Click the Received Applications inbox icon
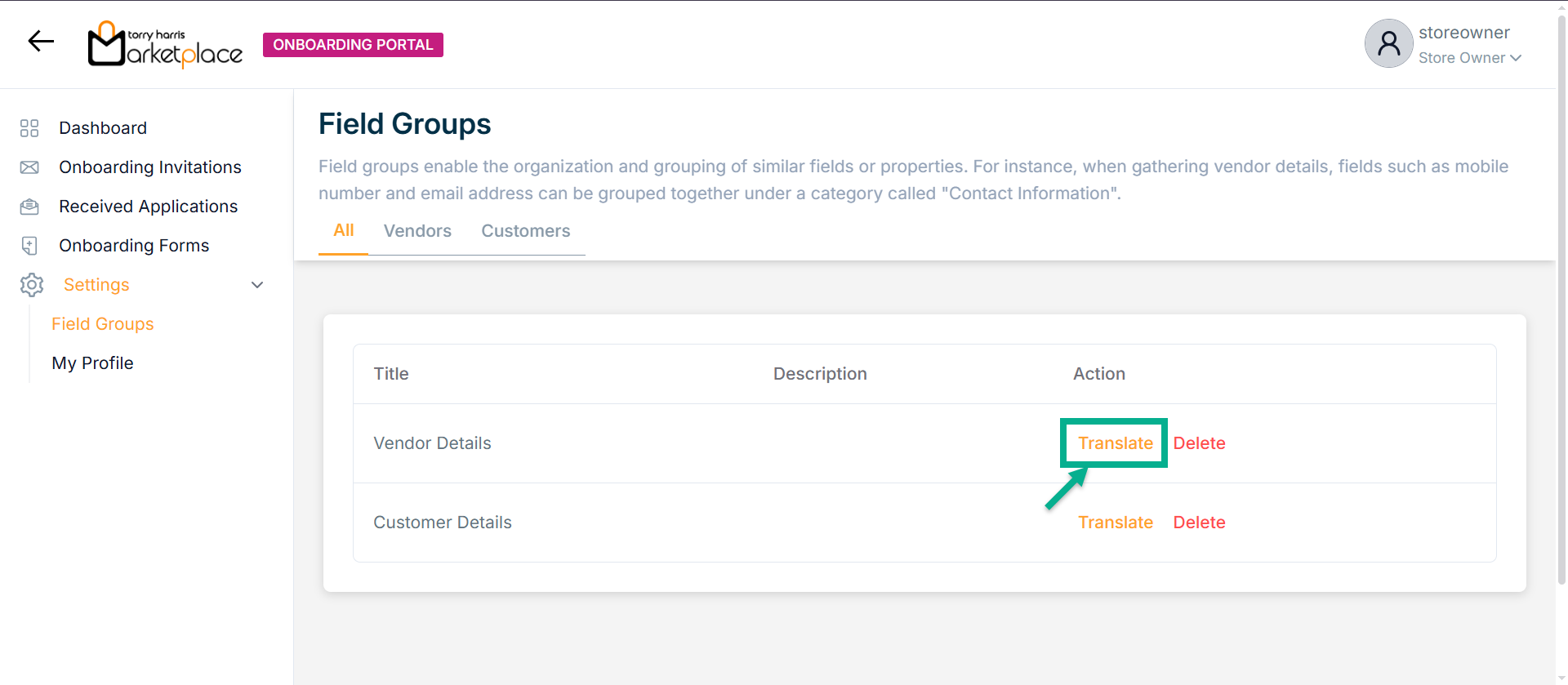Screen dimensions: 1568x685 tap(29, 207)
